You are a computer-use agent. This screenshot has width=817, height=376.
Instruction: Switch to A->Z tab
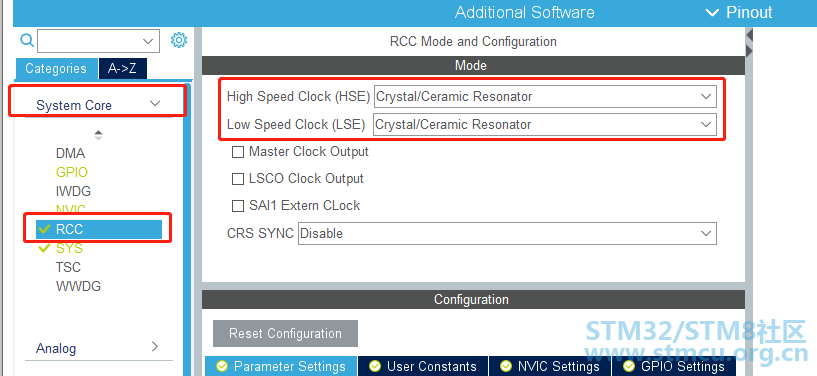point(122,69)
